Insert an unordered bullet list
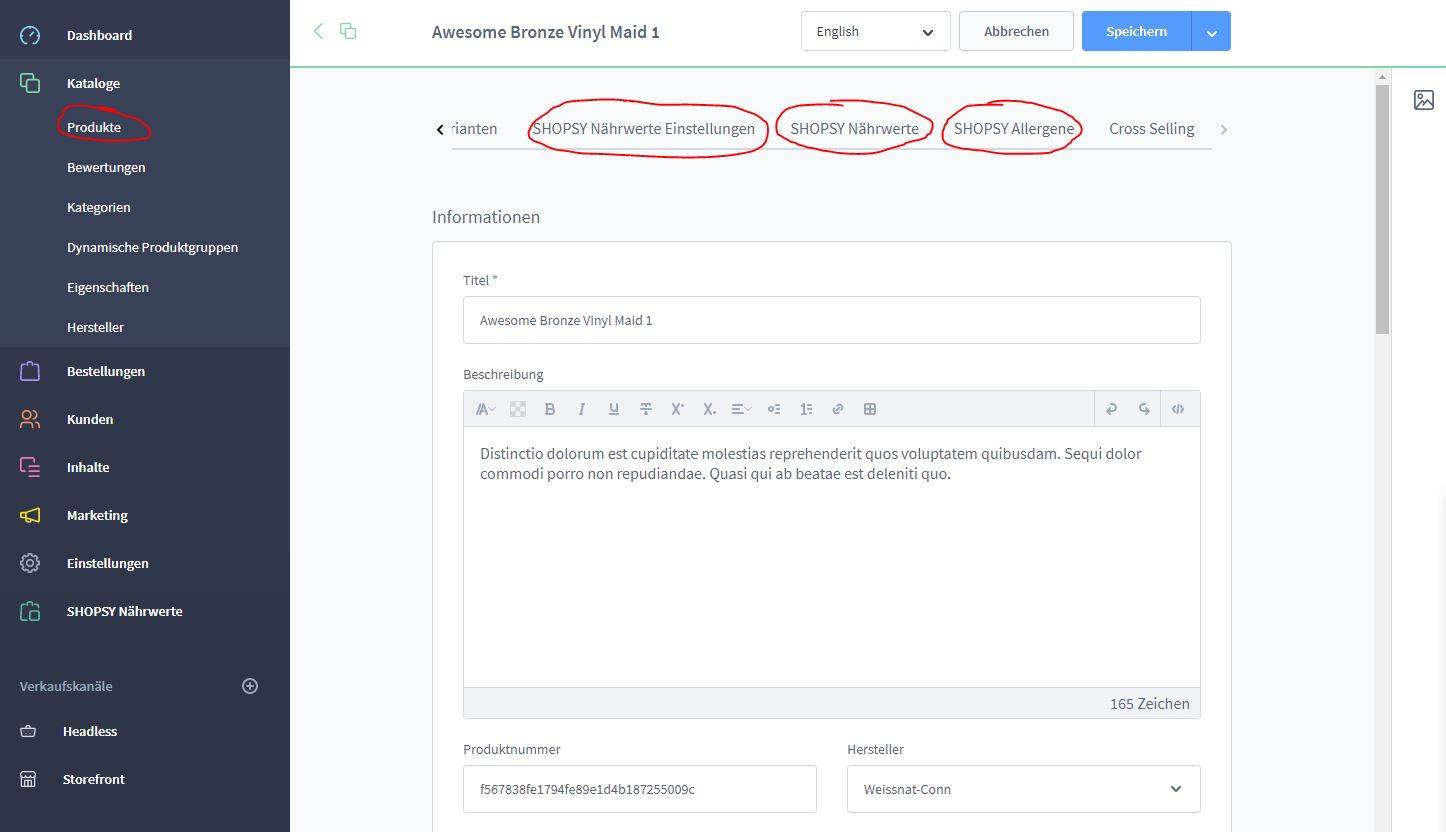 (774, 409)
